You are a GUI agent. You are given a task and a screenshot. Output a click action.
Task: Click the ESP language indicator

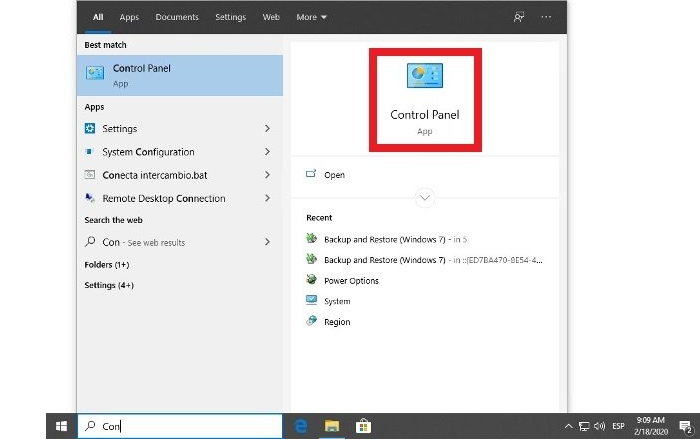pos(618,426)
